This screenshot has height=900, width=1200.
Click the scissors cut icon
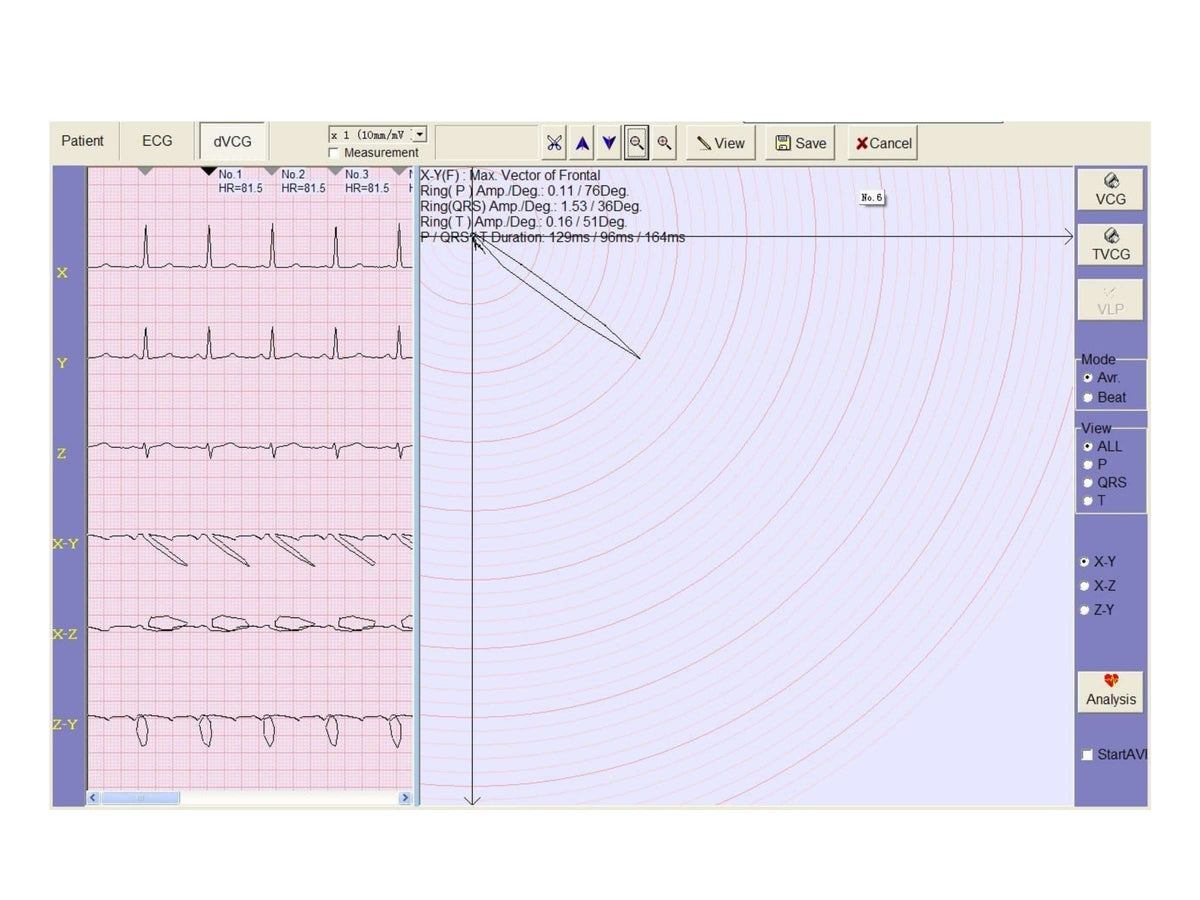554,143
